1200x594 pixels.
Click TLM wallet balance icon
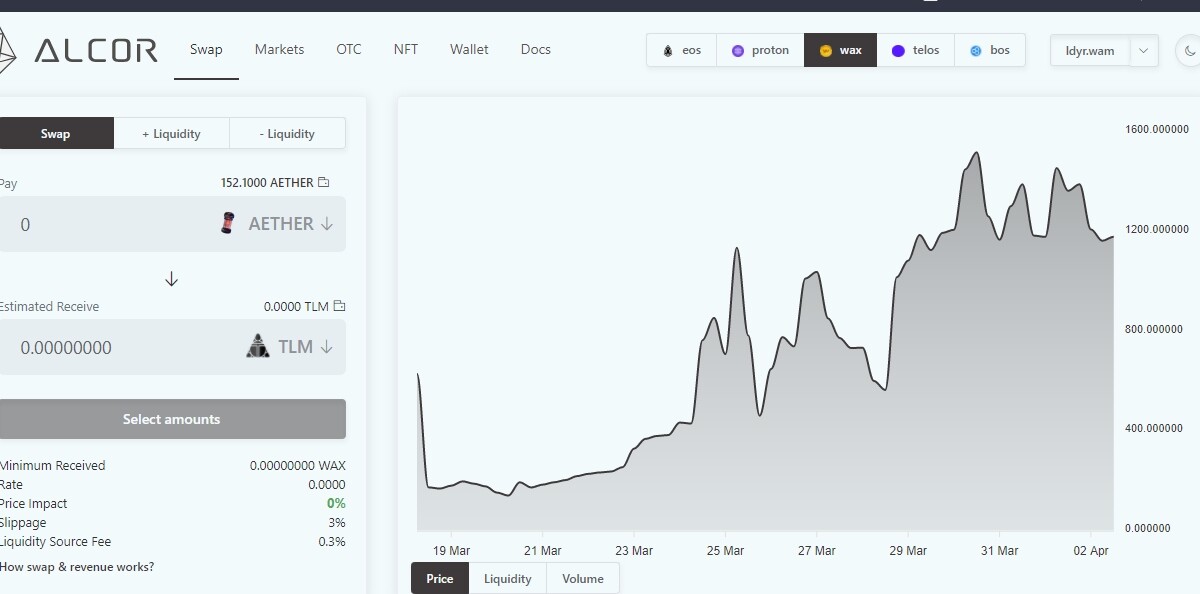pos(339,306)
